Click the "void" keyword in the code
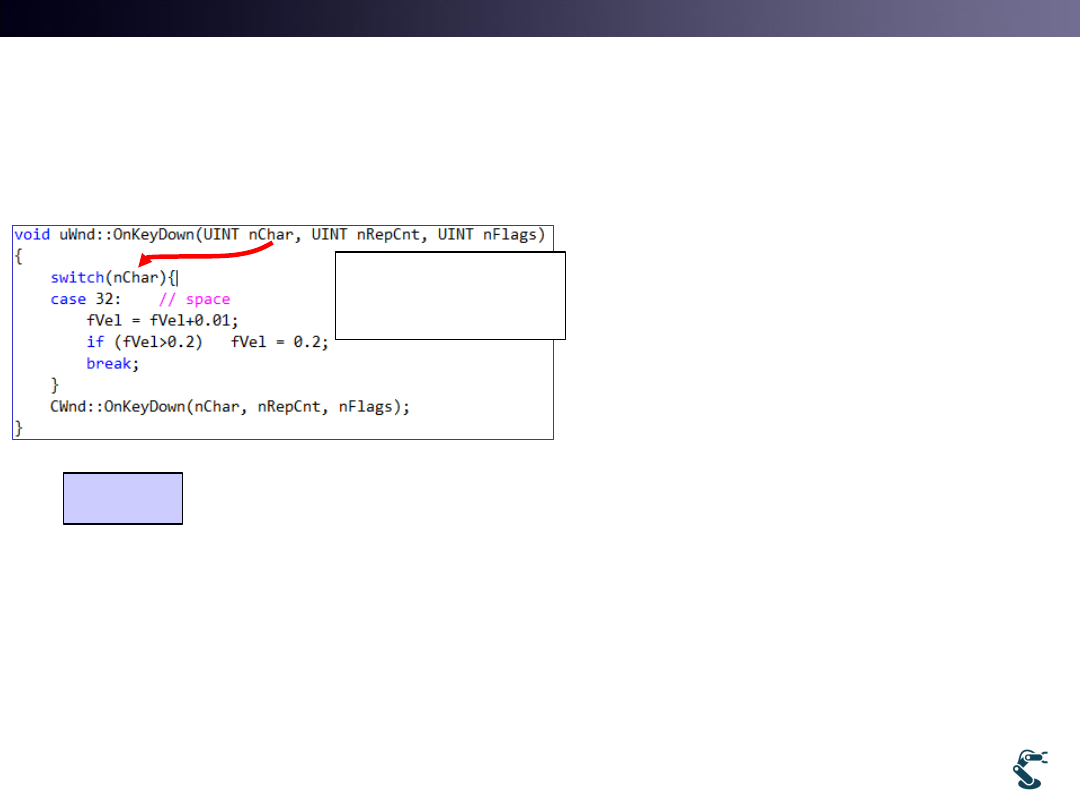1080x810 pixels. 31,234
